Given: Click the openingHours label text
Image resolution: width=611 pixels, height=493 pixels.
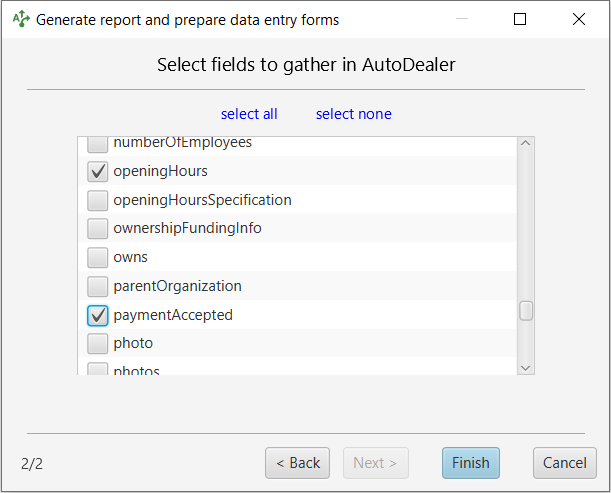Looking at the screenshot, I should pos(161,171).
